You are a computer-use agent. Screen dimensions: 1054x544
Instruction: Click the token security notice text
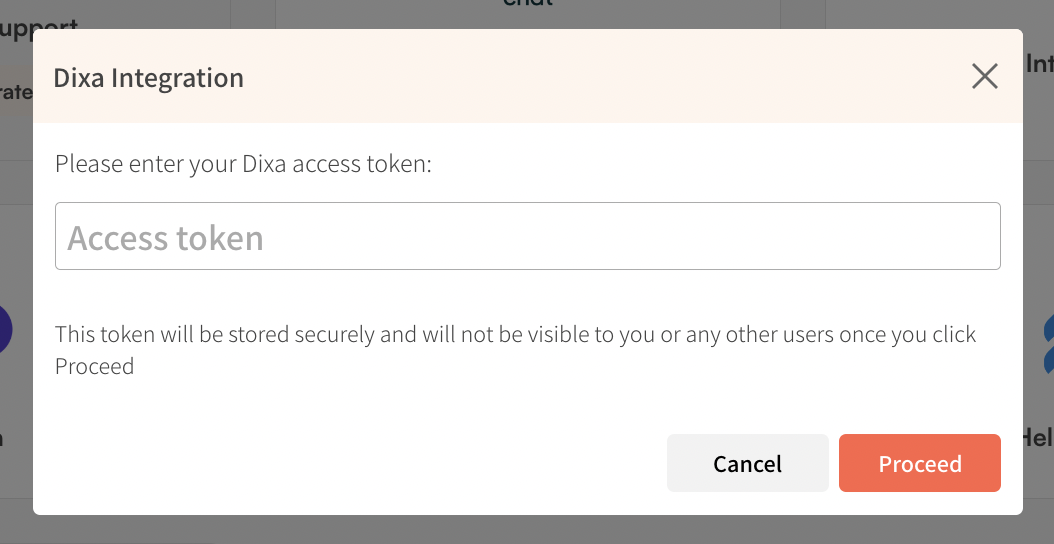(x=516, y=350)
